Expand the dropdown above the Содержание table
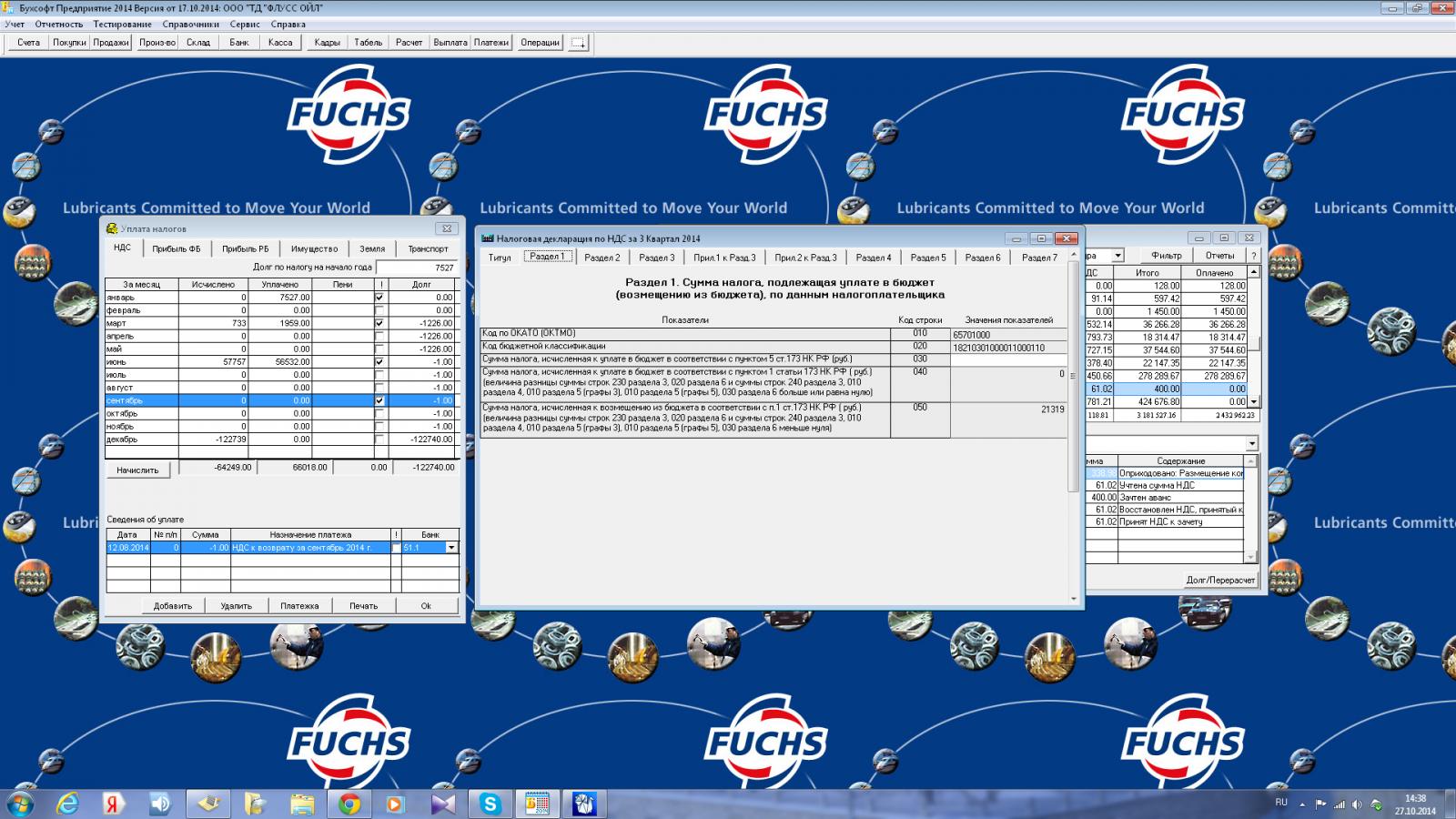This screenshot has height=819, width=1456. 1251,443
